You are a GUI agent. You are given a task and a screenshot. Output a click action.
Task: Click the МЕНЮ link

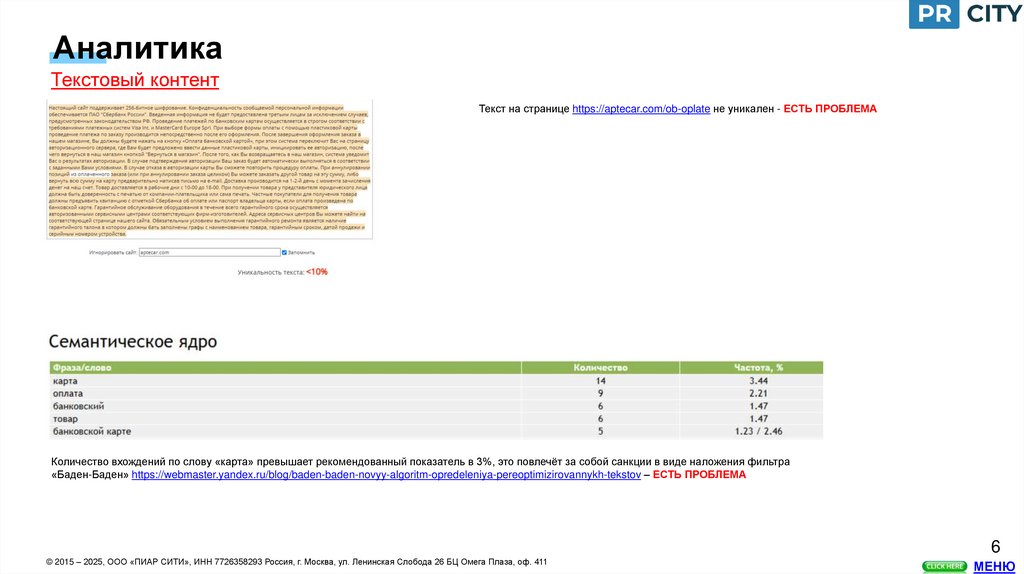click(x=994, y=566)
